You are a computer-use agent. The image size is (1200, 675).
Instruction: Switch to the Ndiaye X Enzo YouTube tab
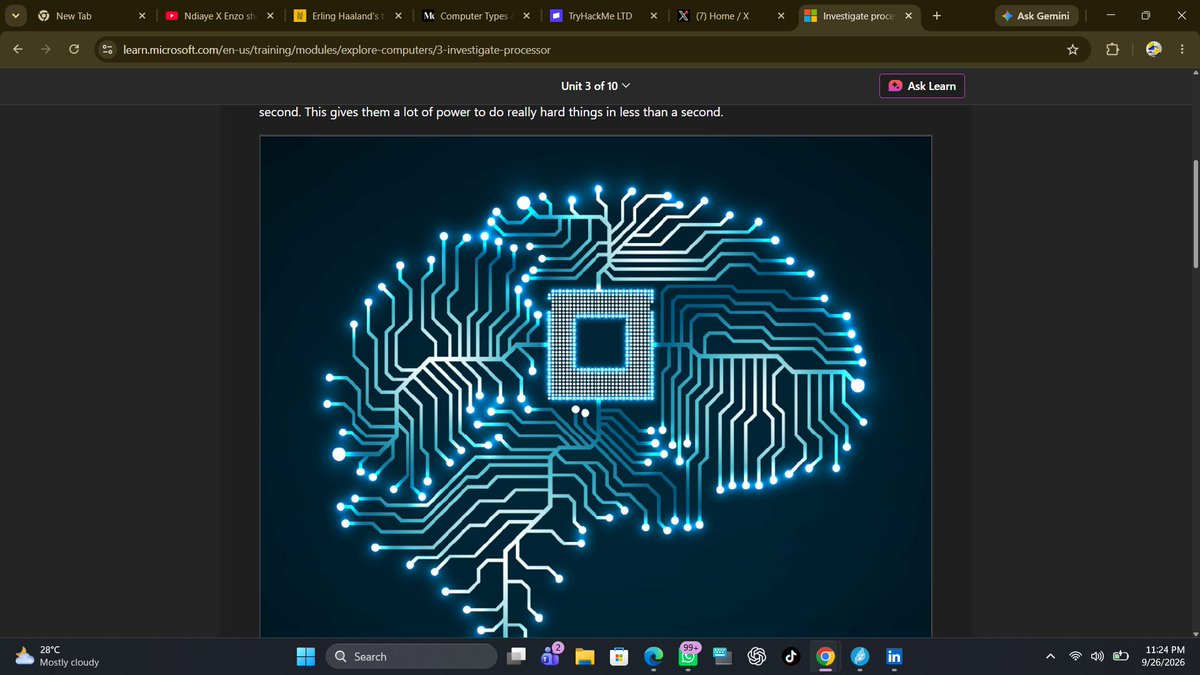click(x=221, y=16)
